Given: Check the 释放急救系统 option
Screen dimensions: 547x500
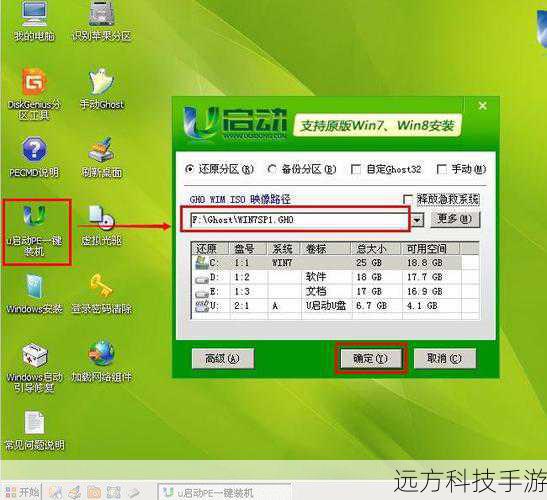Looking at the screenshot, I should (x=407, y=199).
